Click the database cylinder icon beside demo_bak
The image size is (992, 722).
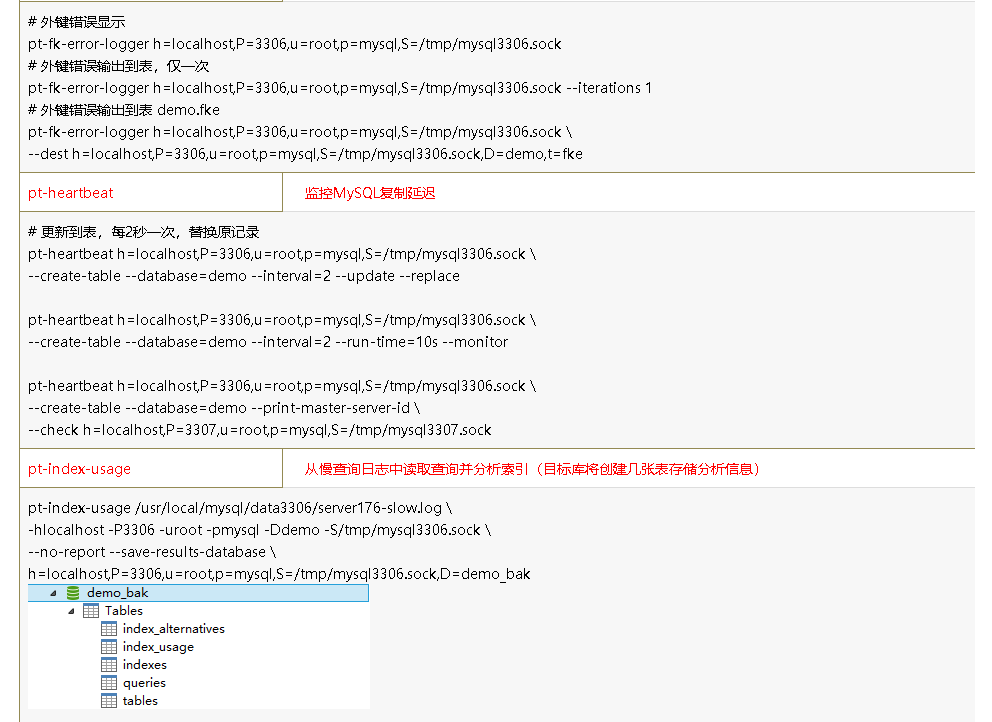point(72,592)
